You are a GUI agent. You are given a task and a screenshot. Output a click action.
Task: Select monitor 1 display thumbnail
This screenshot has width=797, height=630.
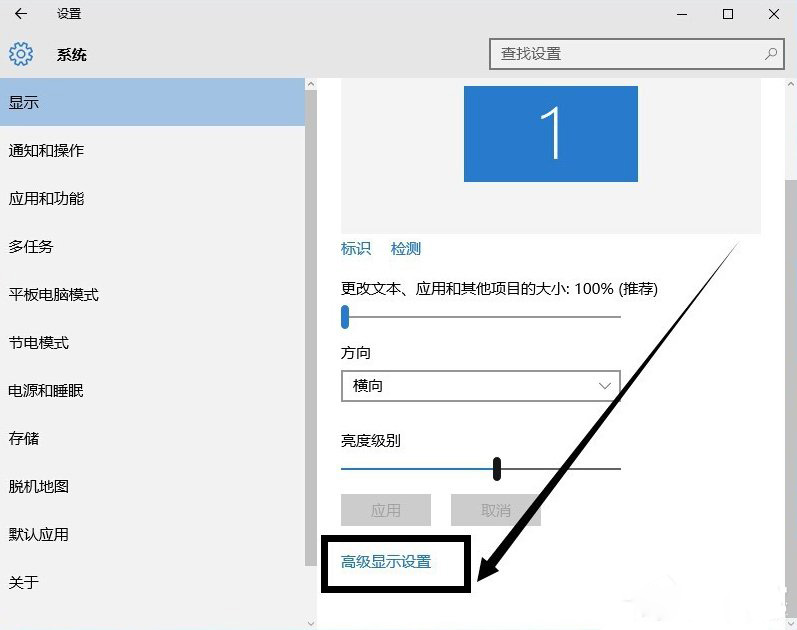tap(550, 134)
